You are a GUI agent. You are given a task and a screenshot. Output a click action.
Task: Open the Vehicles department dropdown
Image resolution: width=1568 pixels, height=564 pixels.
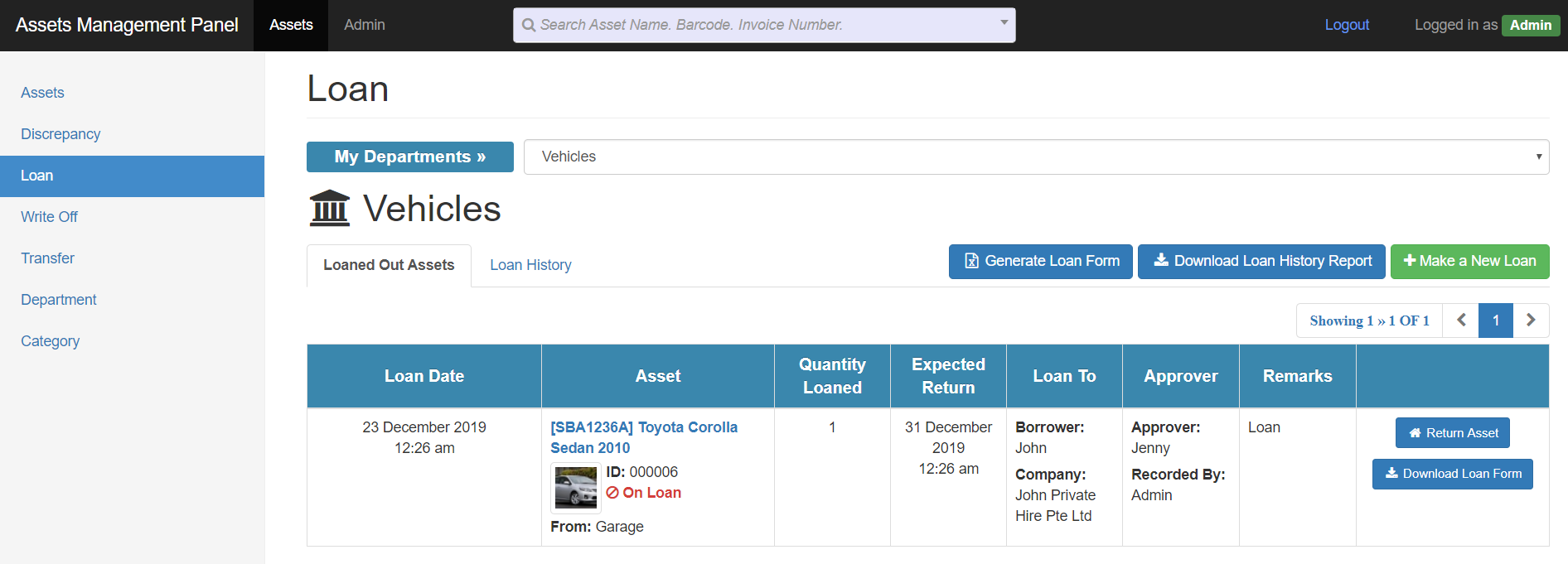[1037, 157]
